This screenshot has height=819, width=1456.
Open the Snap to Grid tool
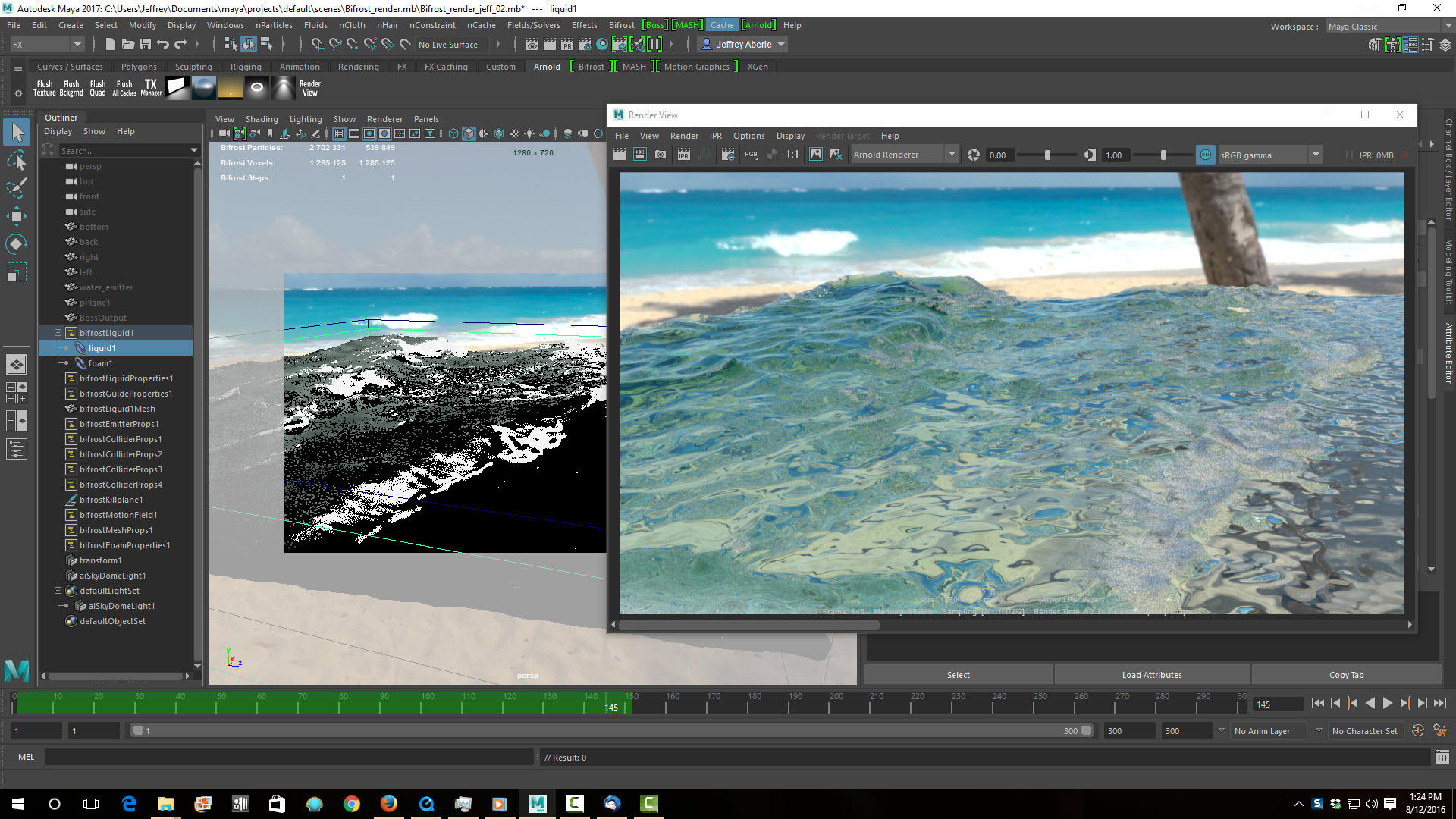click(319, 44)
